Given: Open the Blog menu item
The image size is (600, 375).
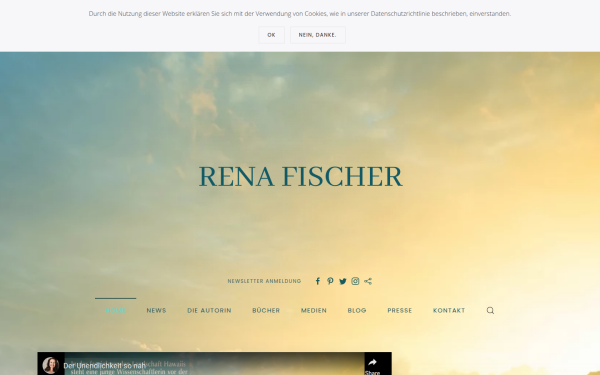Looking at the screenshot, I should 357,310.
